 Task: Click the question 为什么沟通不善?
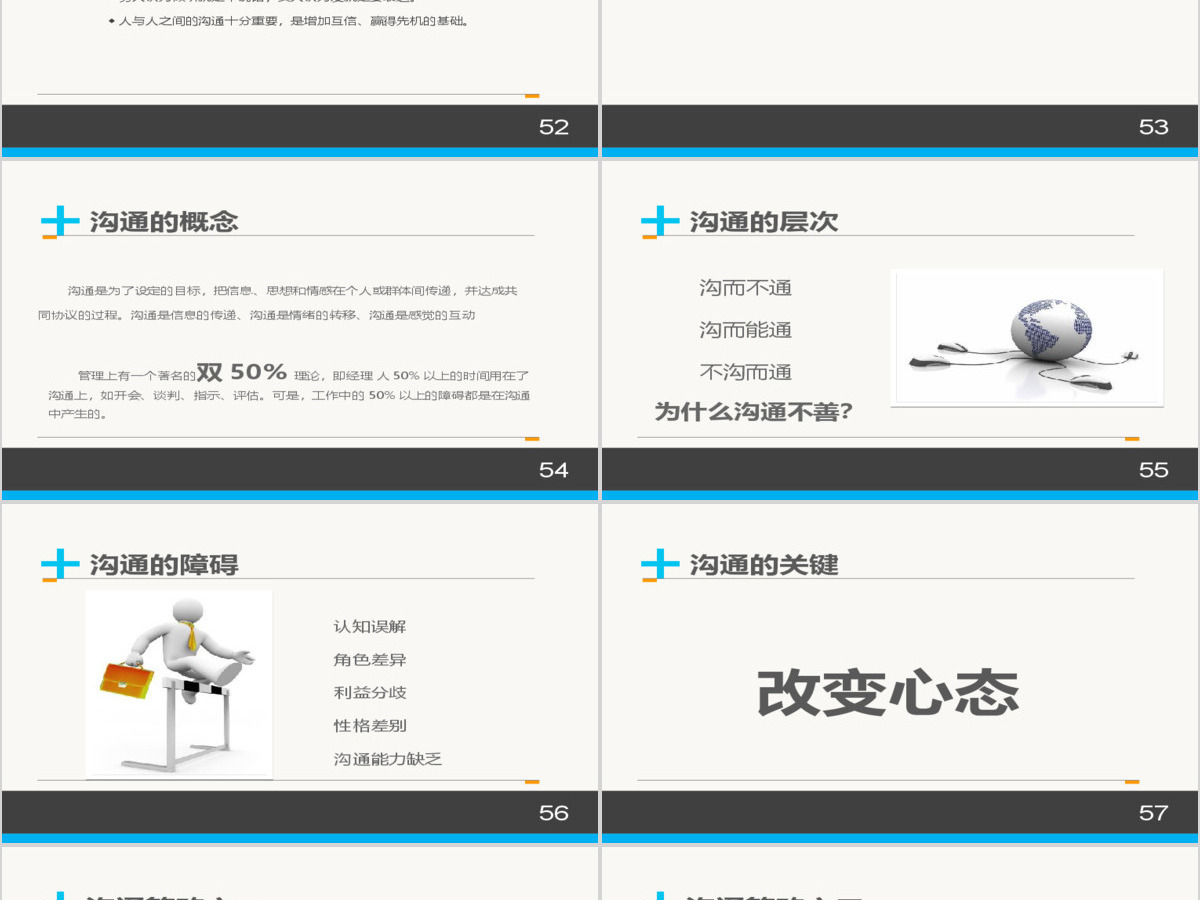(754, 411)
